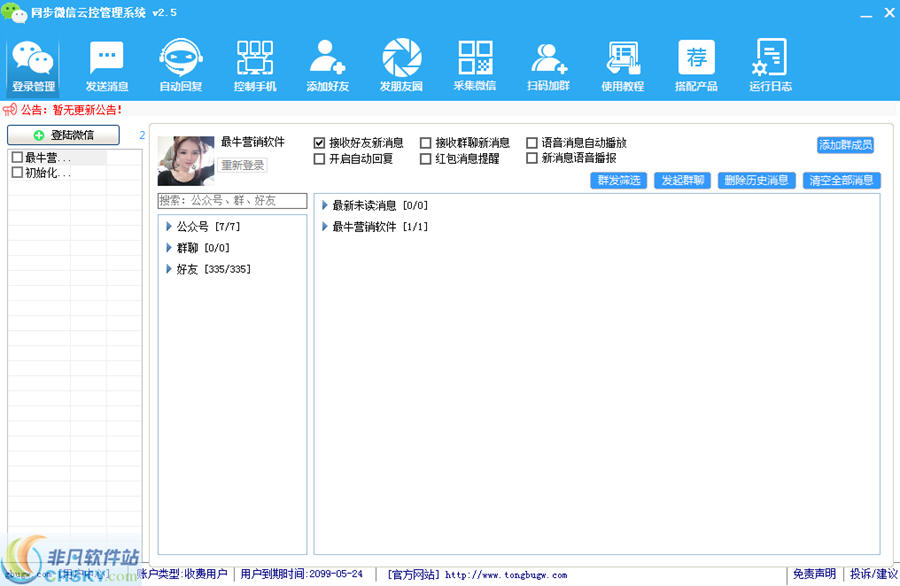The height and width of the screenshot is (586, 900).
Task: Click the 清空全部消息 button
Action: [x=841, y=180]
